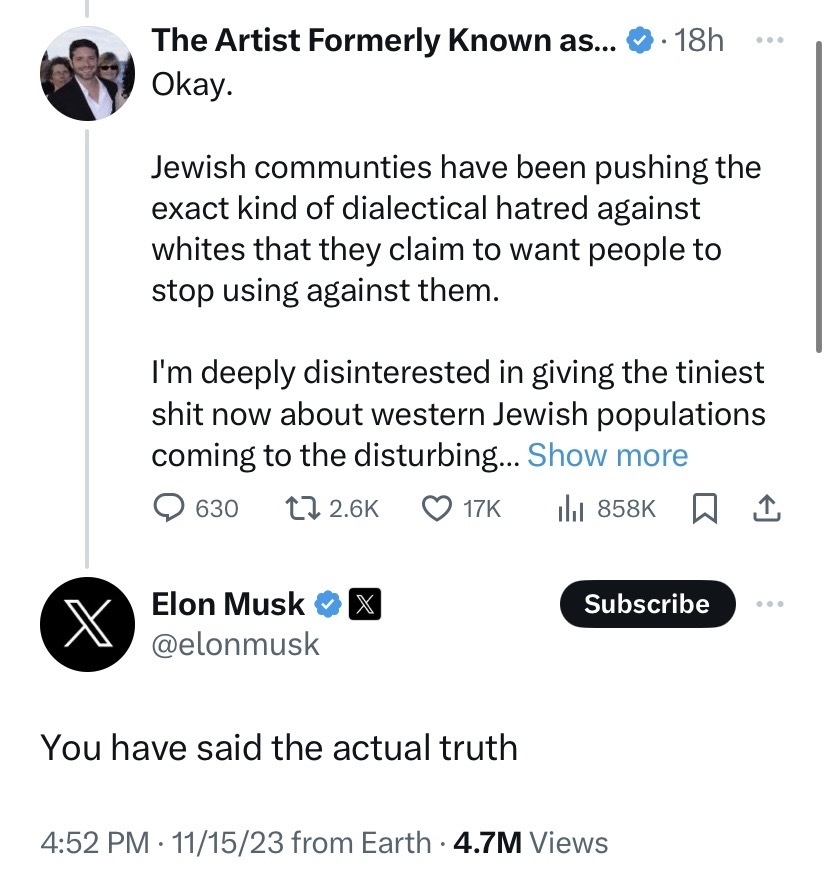Click The Artist Formerly Known as name
828x877 pixels.
[384, 41]
